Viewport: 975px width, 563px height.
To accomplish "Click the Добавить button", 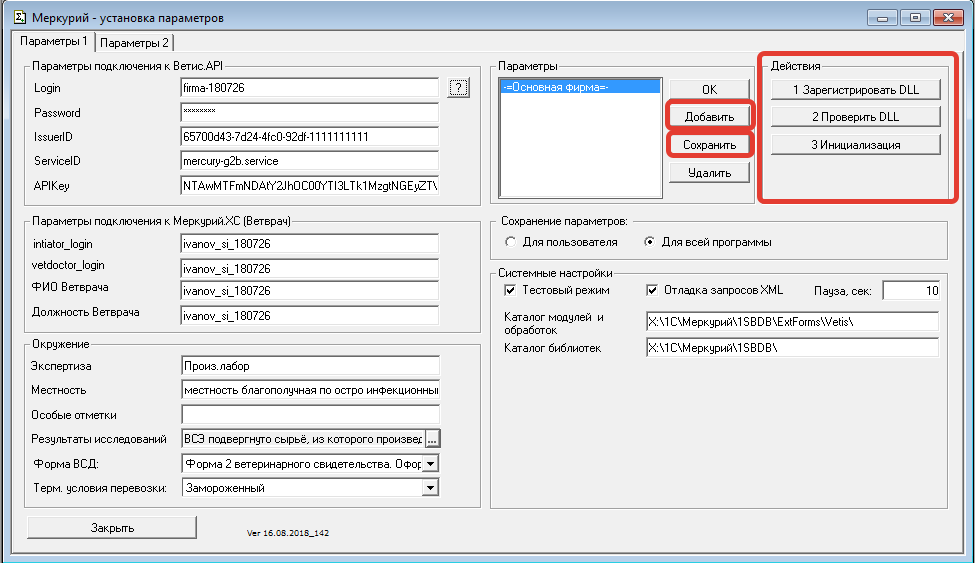I will pyautogui.click(x=709, y=117).
